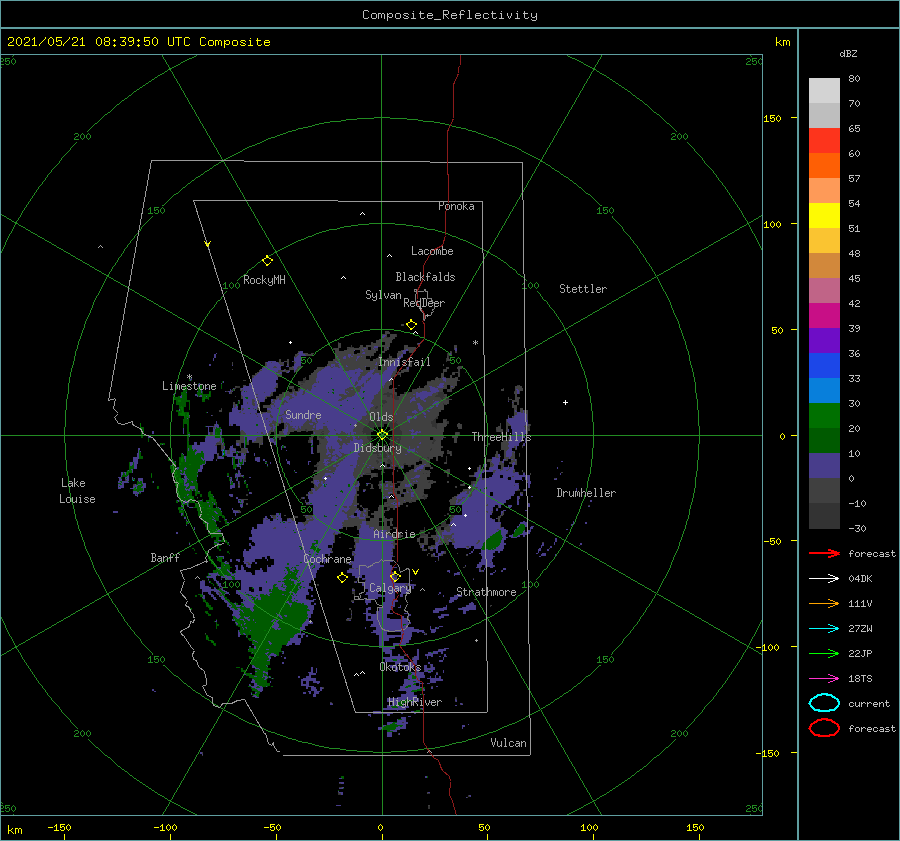Image resolution: width=900 pixels, height=841 pixels.
Task: Click the Airdrie label
Action: click(x=394, y=534)
